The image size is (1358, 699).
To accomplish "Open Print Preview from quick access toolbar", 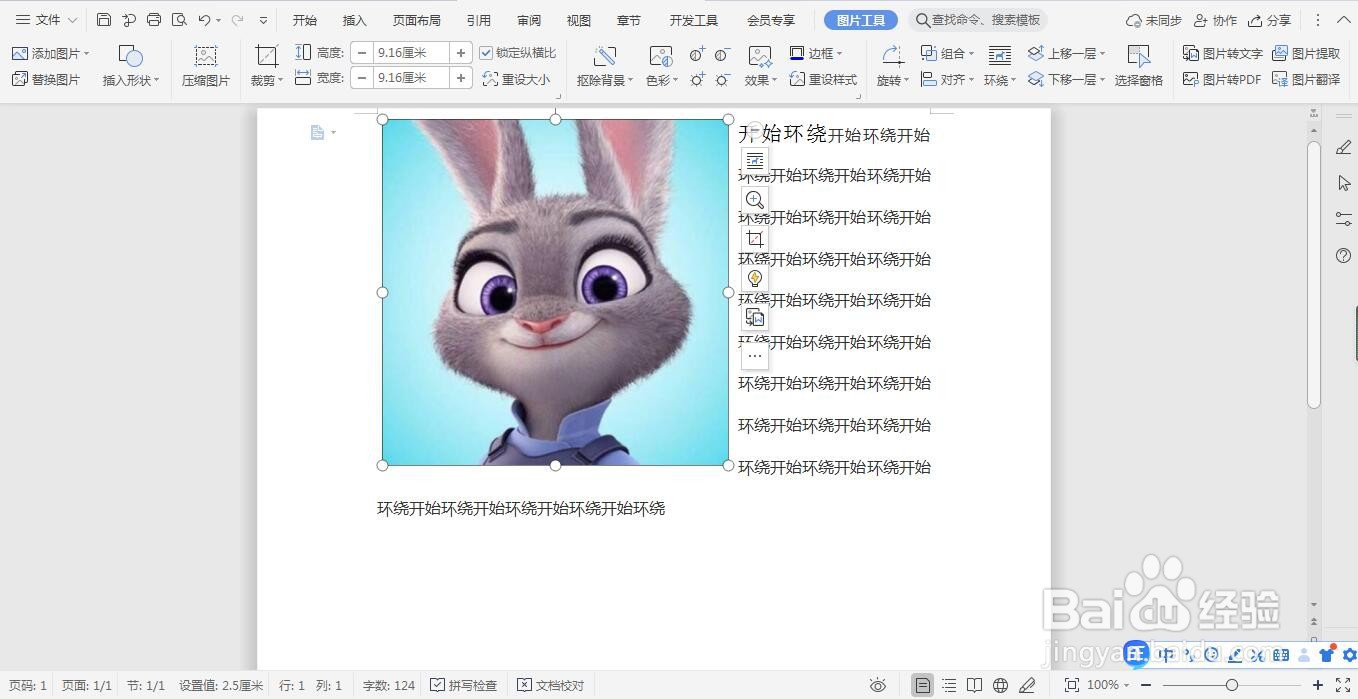I will (x=179, y=20).
